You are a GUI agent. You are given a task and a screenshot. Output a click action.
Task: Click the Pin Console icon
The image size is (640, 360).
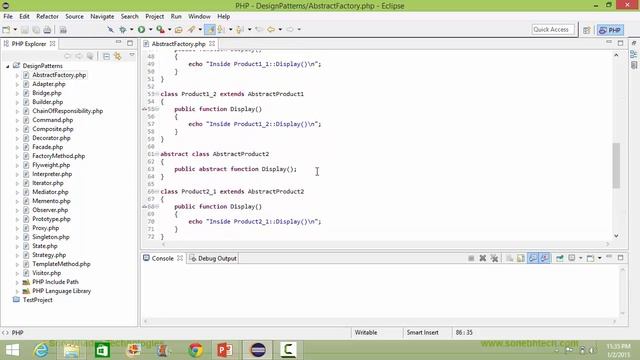[560, 258]
